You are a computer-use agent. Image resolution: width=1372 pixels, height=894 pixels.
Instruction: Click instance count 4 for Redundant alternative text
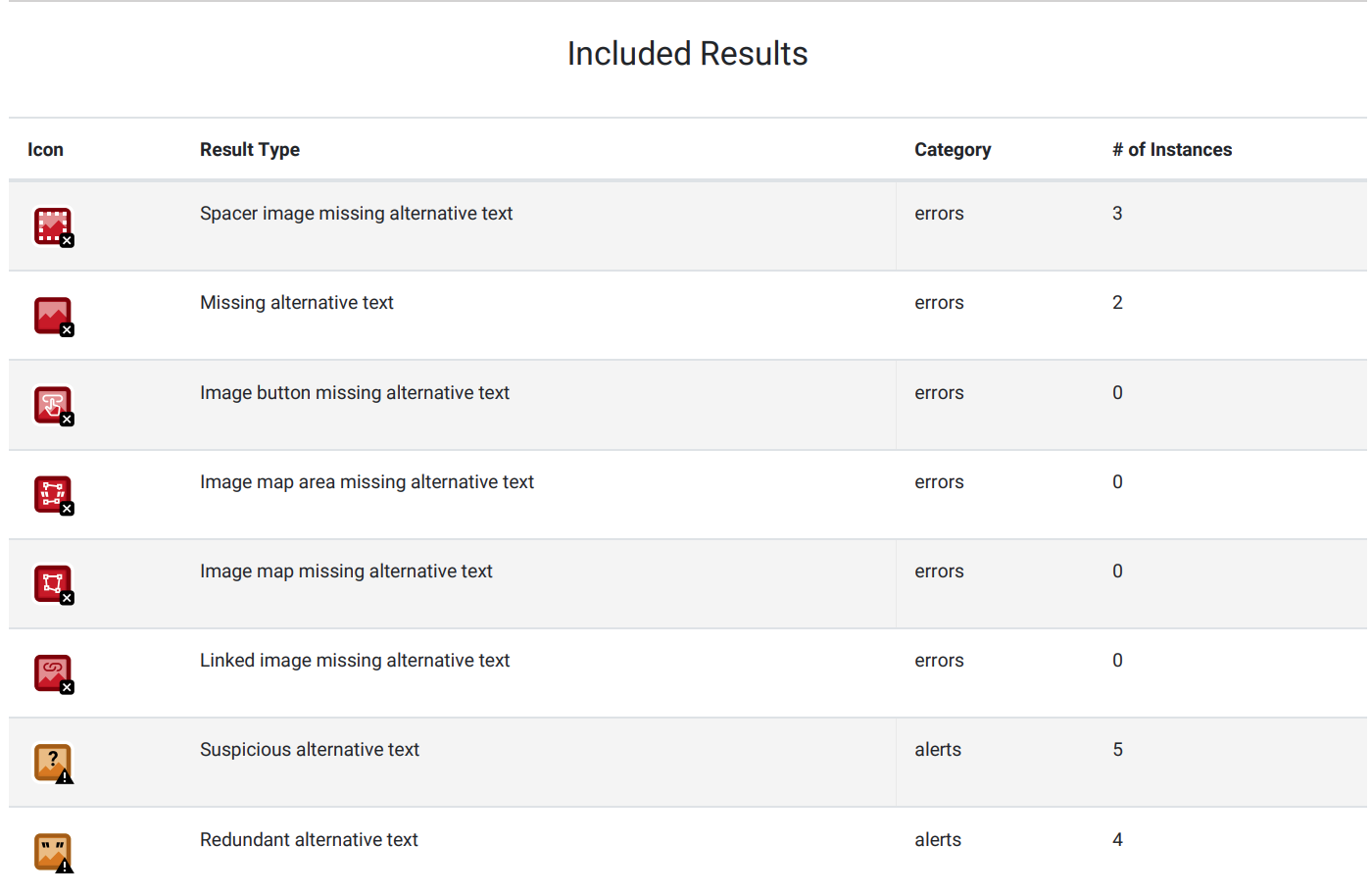click(x=1117, y=840)
